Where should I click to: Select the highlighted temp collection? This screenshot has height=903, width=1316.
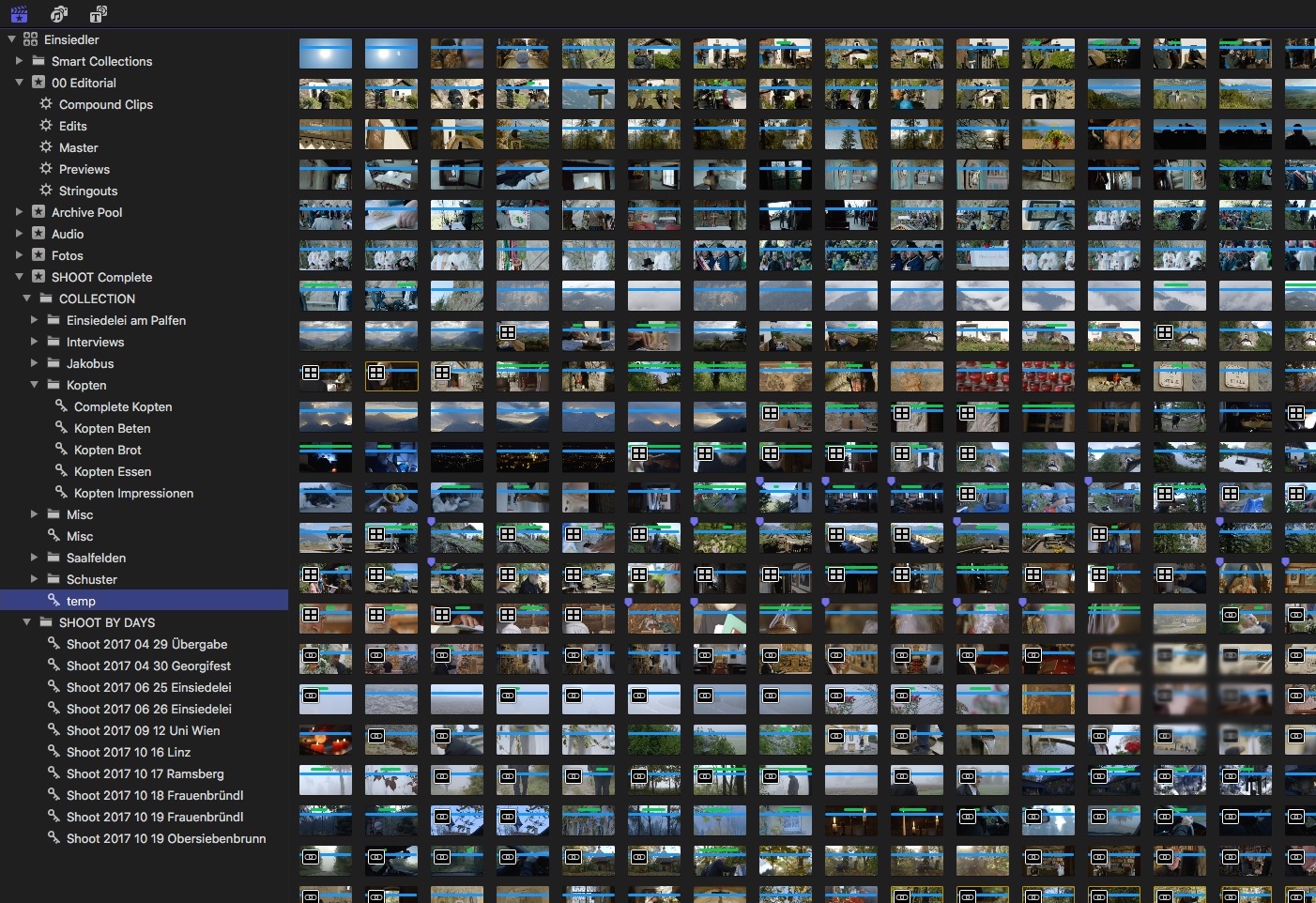coord(144,601)
